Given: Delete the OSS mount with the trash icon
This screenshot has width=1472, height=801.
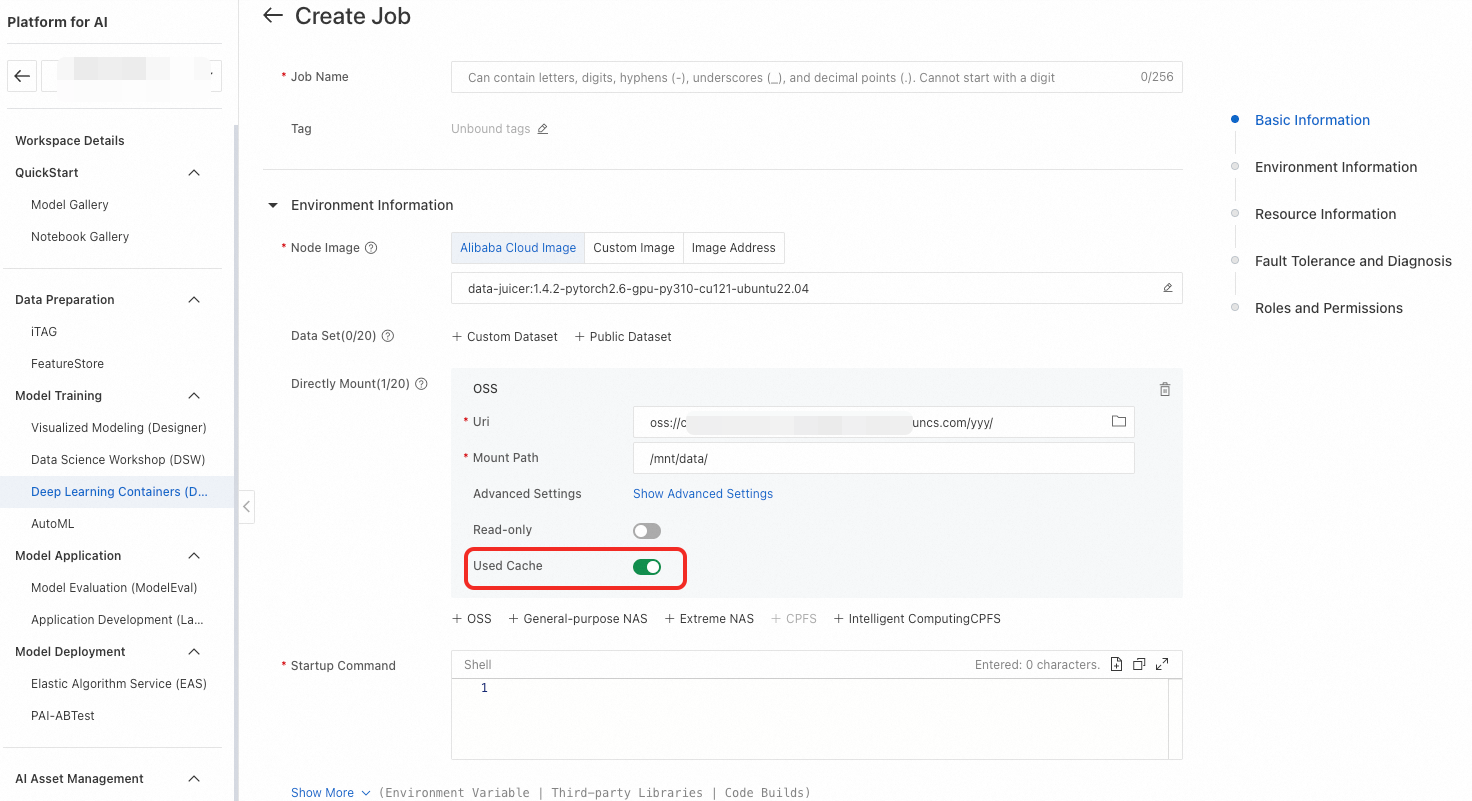Looking at the screenshot, I should click(1164, 389).
